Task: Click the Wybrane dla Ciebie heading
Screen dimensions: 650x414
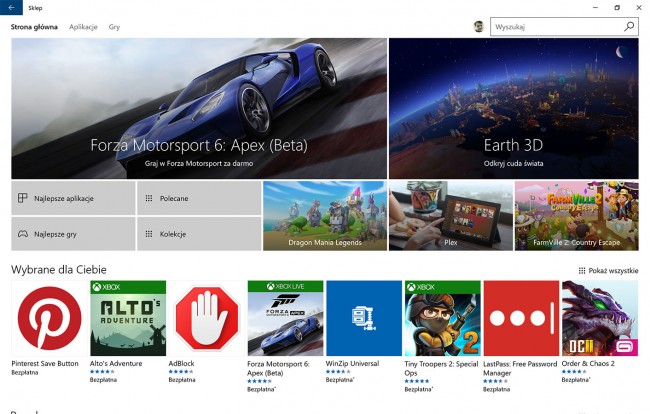Action: tap(59, 270)
